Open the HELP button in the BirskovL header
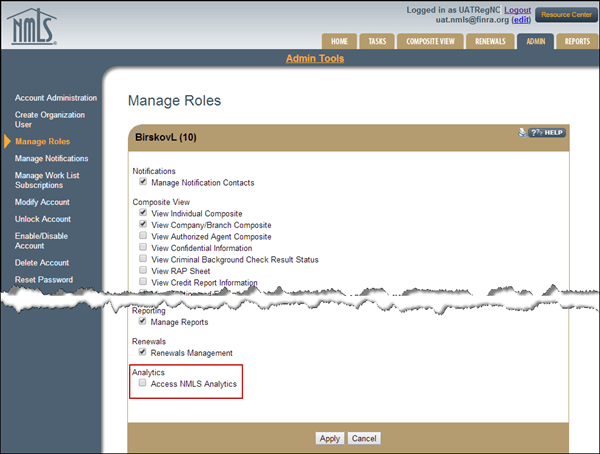The height and width of the screenshot is (454, 600). (547, 133)
